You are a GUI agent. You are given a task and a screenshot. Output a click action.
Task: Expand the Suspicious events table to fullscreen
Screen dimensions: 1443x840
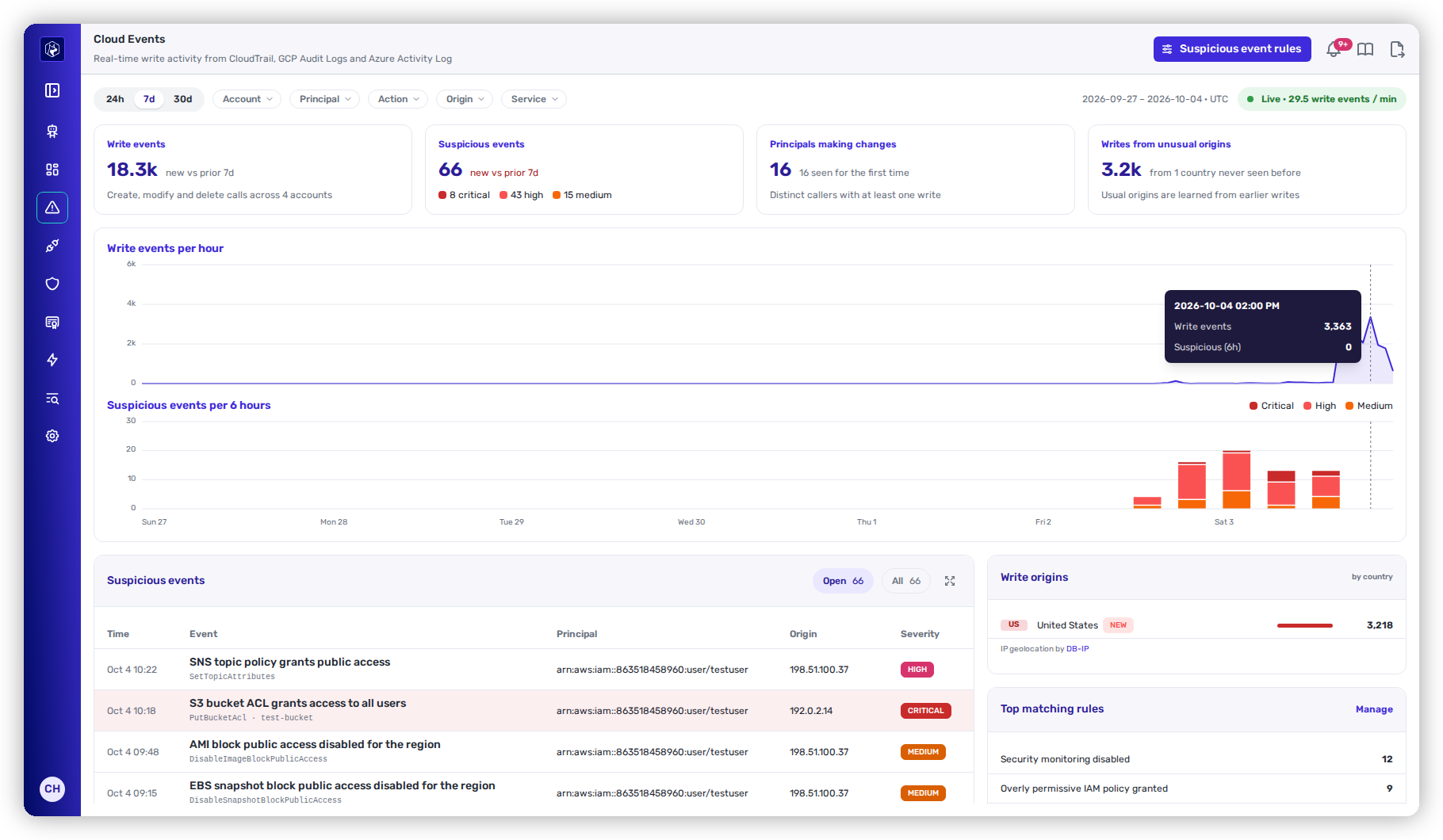(x=950, y=581)
